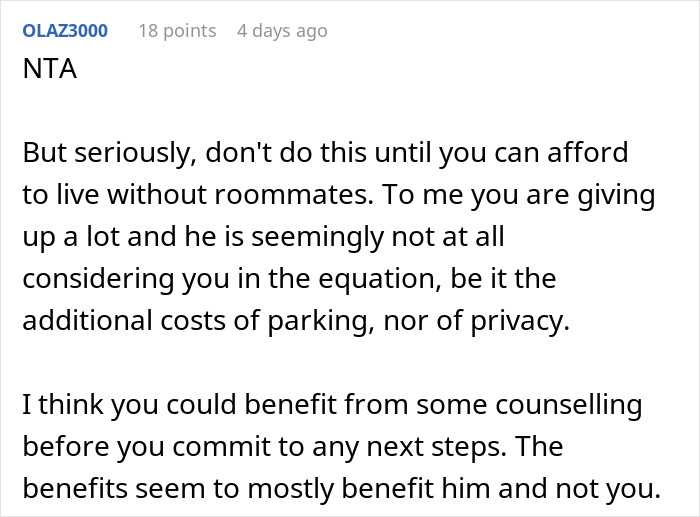Click the line 'additional costs of parking'
This screenshot has height=517, width=700.
point(296,321)
